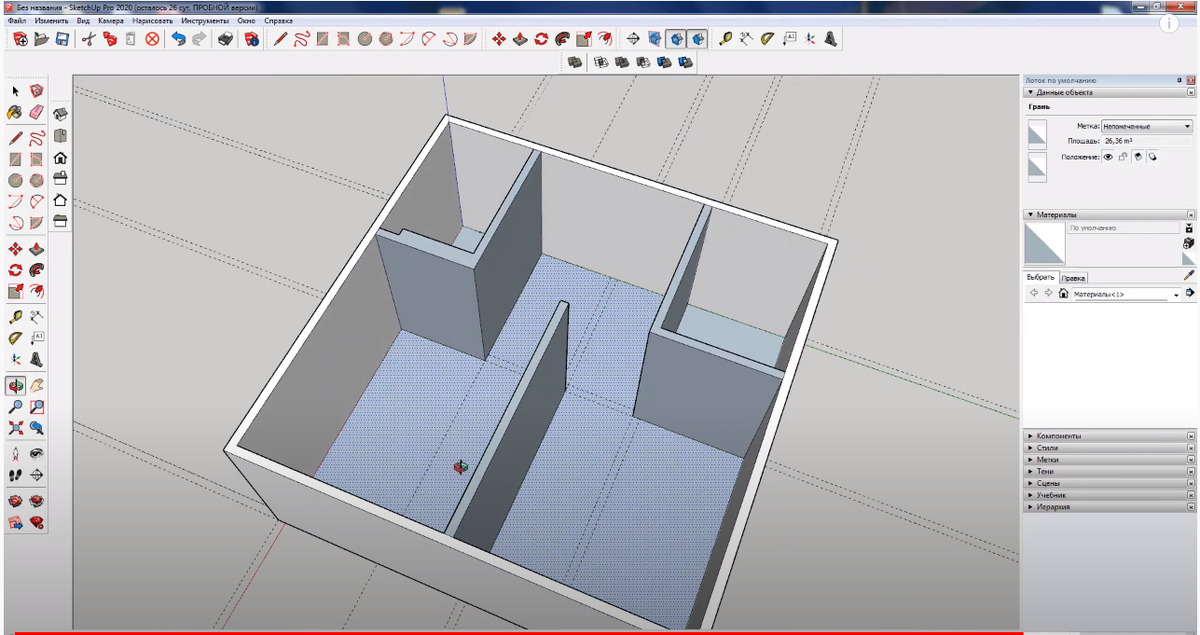Screen dimensions: 1200x635
Task: Pick the Paint Bucket tool
Action: pyautogui.click(x=16, y=112)
